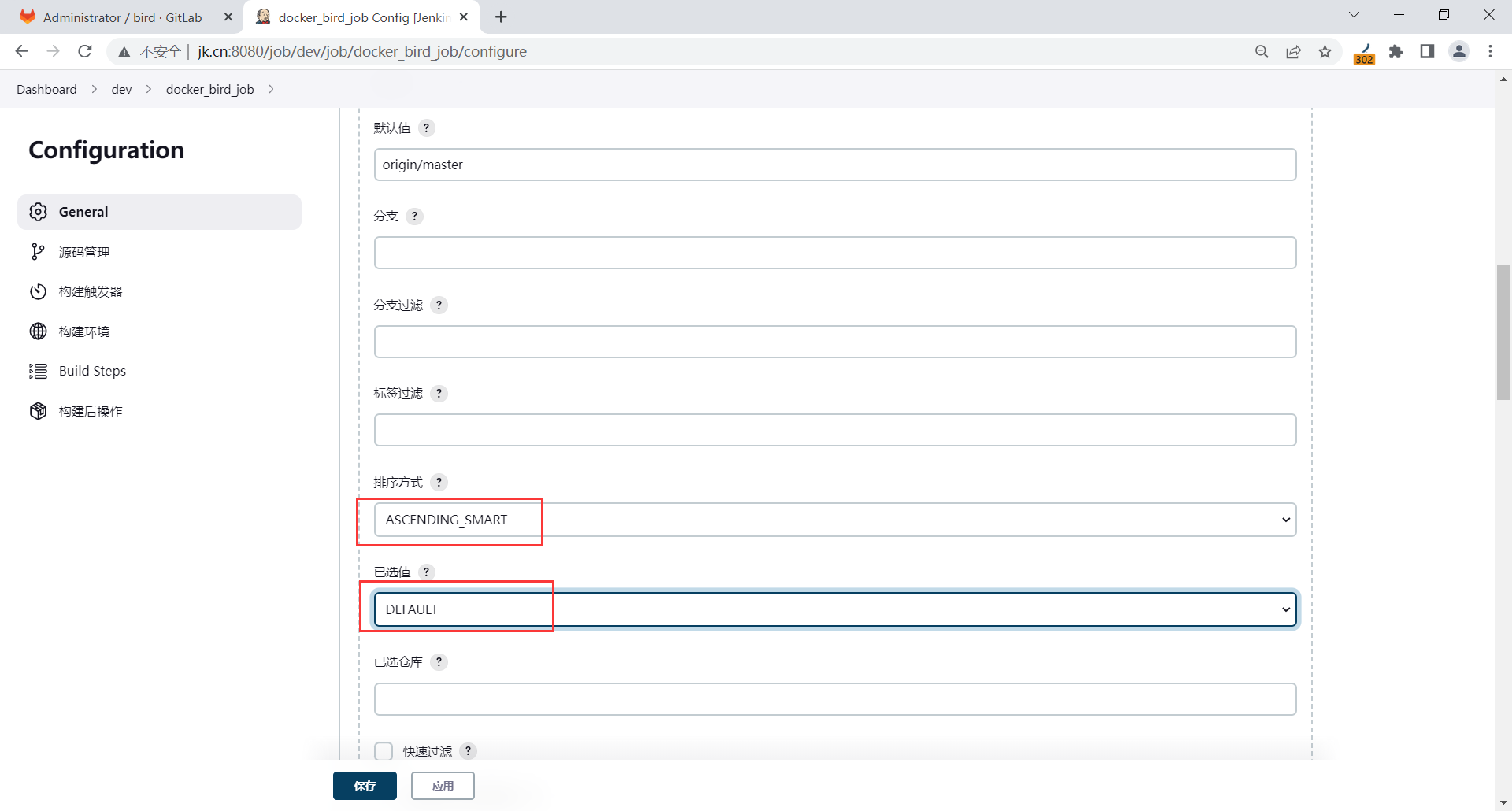Click the 应用 apply button
This screenshot has width=1512, height=811.
(x=443, y=786)
